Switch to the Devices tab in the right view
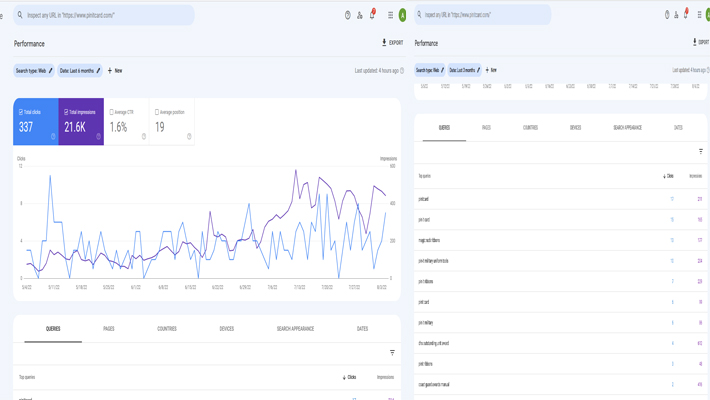The width and height of the screenshot is (710, 400). click(x=575, y=128)
